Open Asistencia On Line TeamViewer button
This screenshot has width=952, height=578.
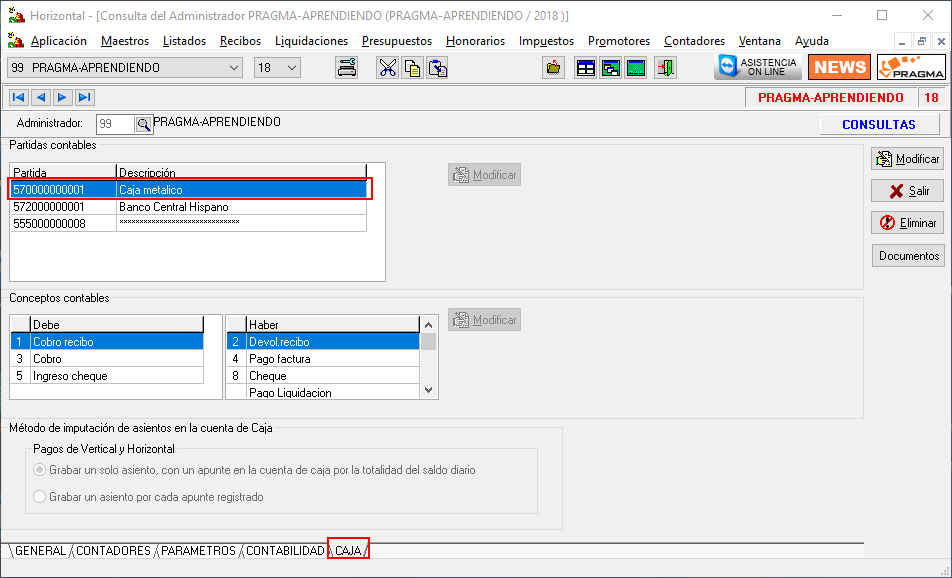pos(758,67)
